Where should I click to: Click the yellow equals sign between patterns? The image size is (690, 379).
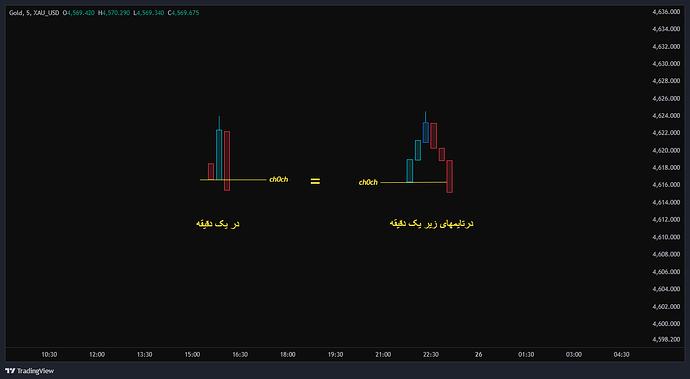(315, 181)
